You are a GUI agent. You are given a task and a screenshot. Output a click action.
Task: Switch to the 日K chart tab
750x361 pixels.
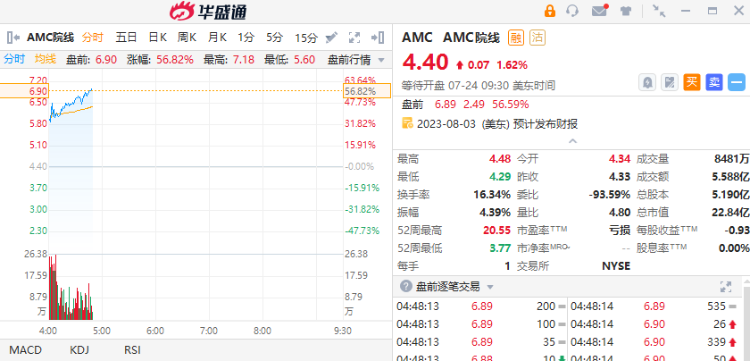point(157,37)
